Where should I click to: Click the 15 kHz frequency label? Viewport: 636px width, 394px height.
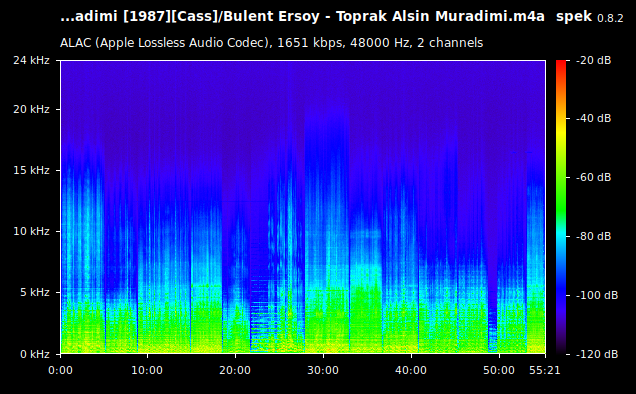coord(31,170)
